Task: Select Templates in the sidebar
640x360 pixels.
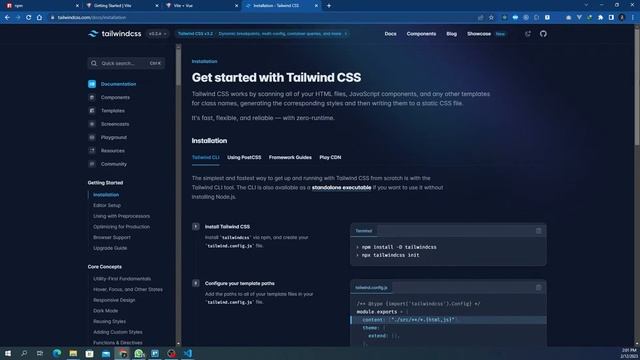Action: pyautogui.click(x=107, y=111)
